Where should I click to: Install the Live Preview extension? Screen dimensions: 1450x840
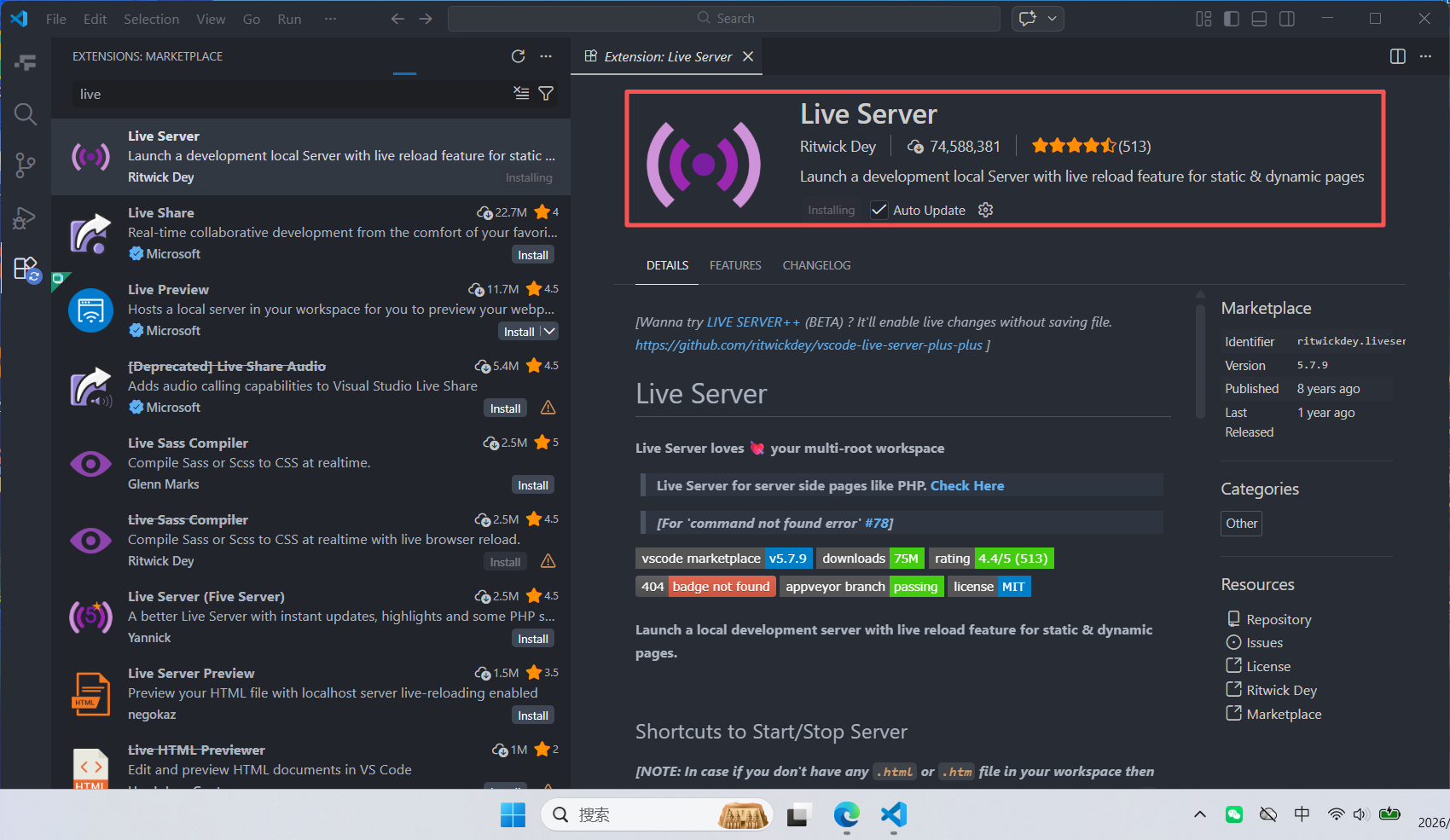(519, 332)
